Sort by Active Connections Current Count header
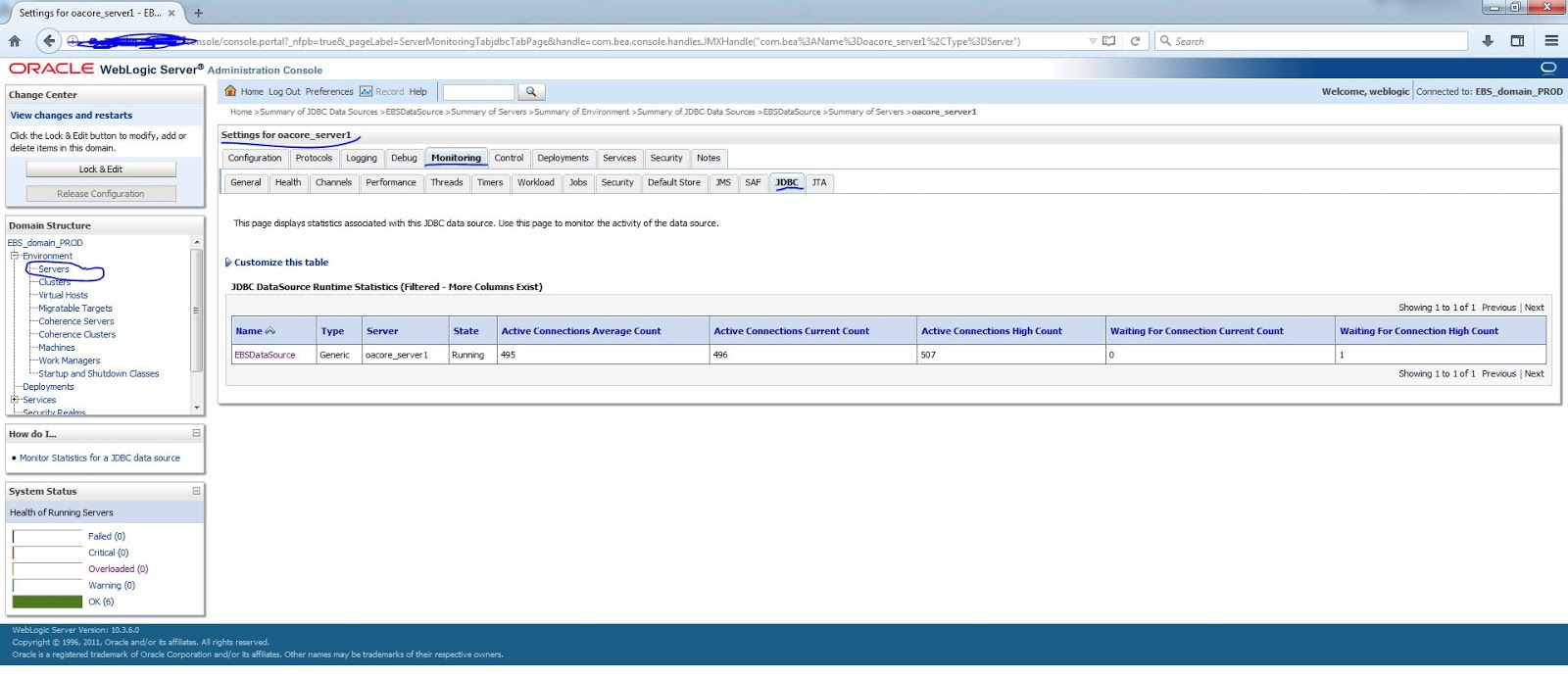The height and width of the screenshot is (676, 1568). pyautogui.click(x=791, y=331)
